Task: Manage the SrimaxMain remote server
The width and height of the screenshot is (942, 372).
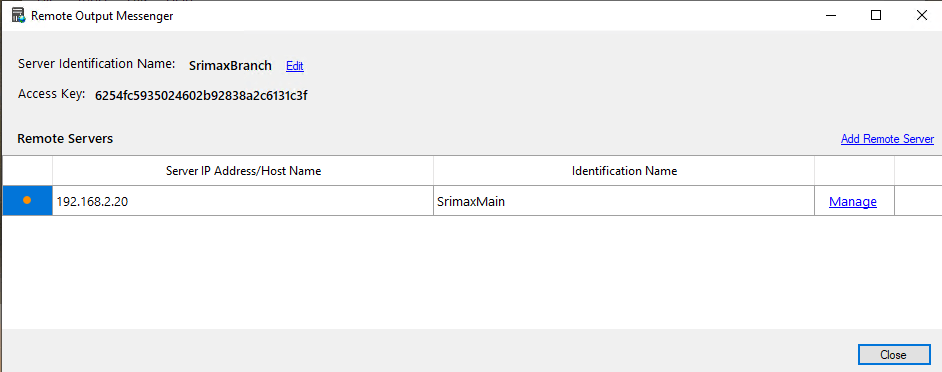Action: [x=852, y=202]
